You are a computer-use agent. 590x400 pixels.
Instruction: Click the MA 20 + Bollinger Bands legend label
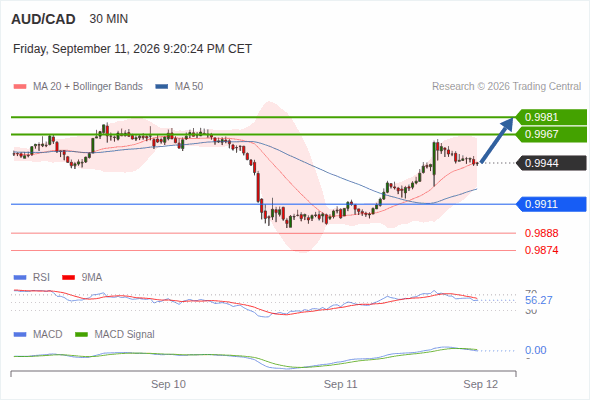click(x=88, y=87)
